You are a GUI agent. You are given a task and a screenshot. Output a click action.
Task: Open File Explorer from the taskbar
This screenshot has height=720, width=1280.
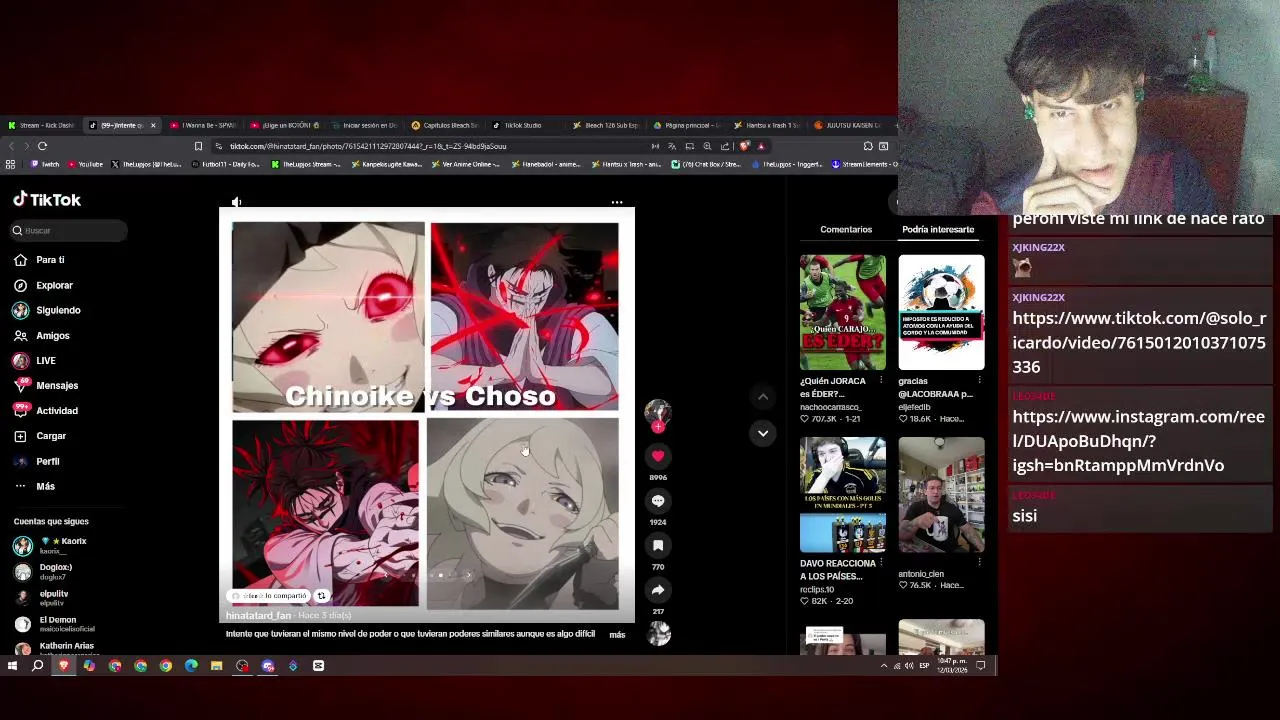[x=216, y=666]
